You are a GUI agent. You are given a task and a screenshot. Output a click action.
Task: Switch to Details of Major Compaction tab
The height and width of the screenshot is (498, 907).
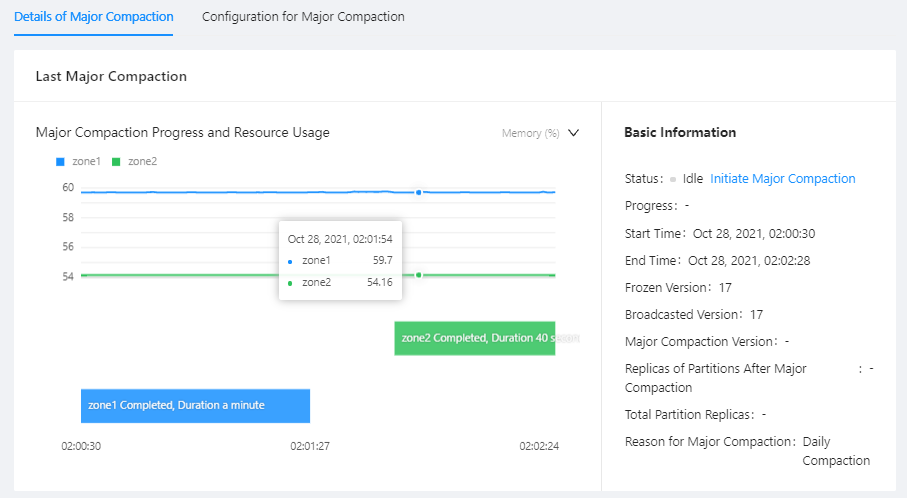pos(94,17)
